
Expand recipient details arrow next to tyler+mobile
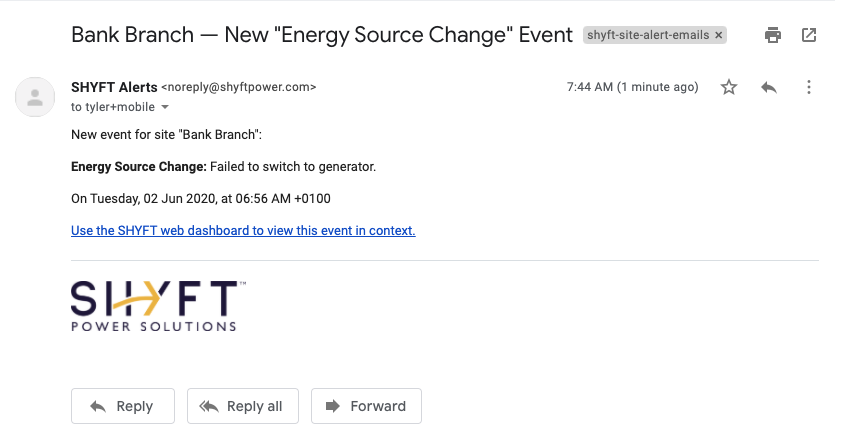tap(165, 107)
